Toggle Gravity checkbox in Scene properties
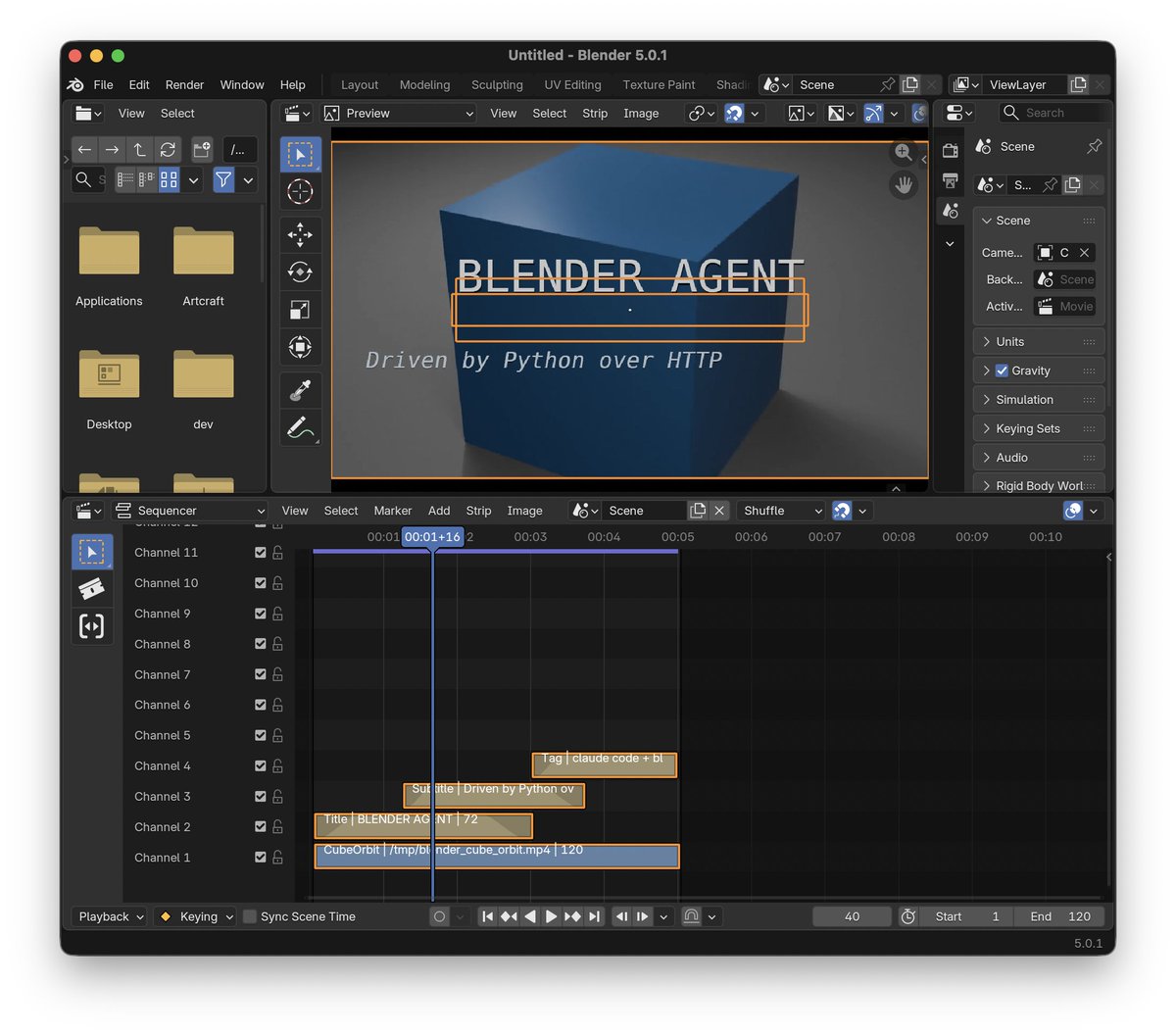 pyautogui.click(x=1002, y=370)
